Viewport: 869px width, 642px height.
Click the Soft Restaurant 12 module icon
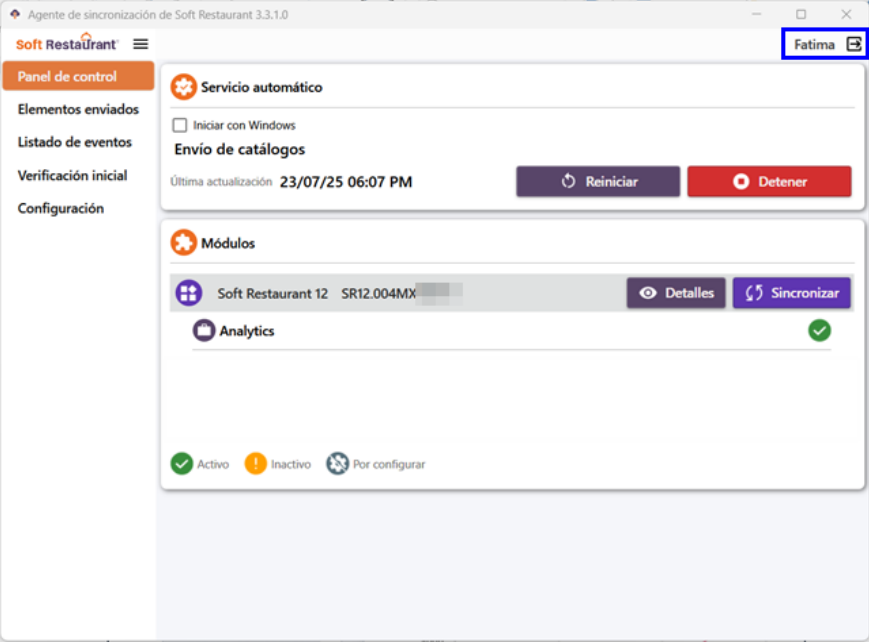(x=189, y=293)
